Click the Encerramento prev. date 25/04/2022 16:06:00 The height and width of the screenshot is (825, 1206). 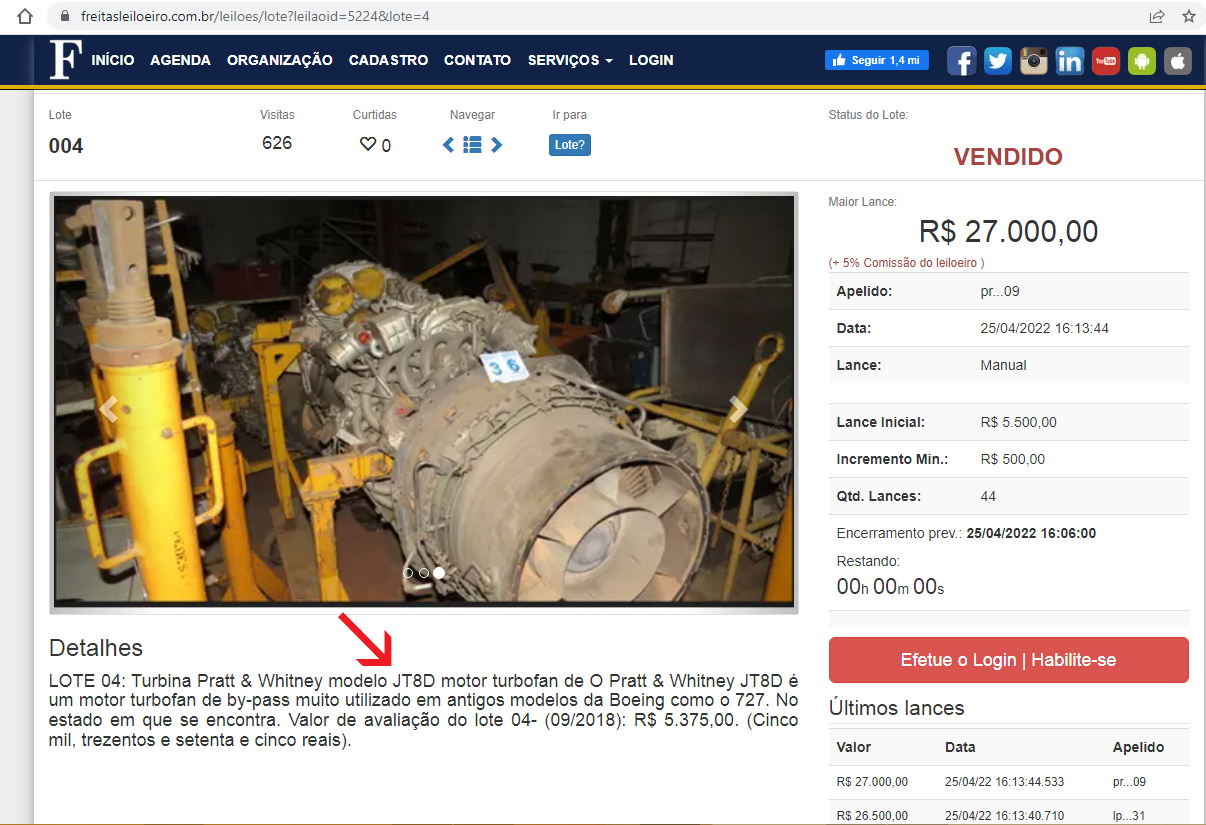pyautogui.click(x=1031, y=533)
